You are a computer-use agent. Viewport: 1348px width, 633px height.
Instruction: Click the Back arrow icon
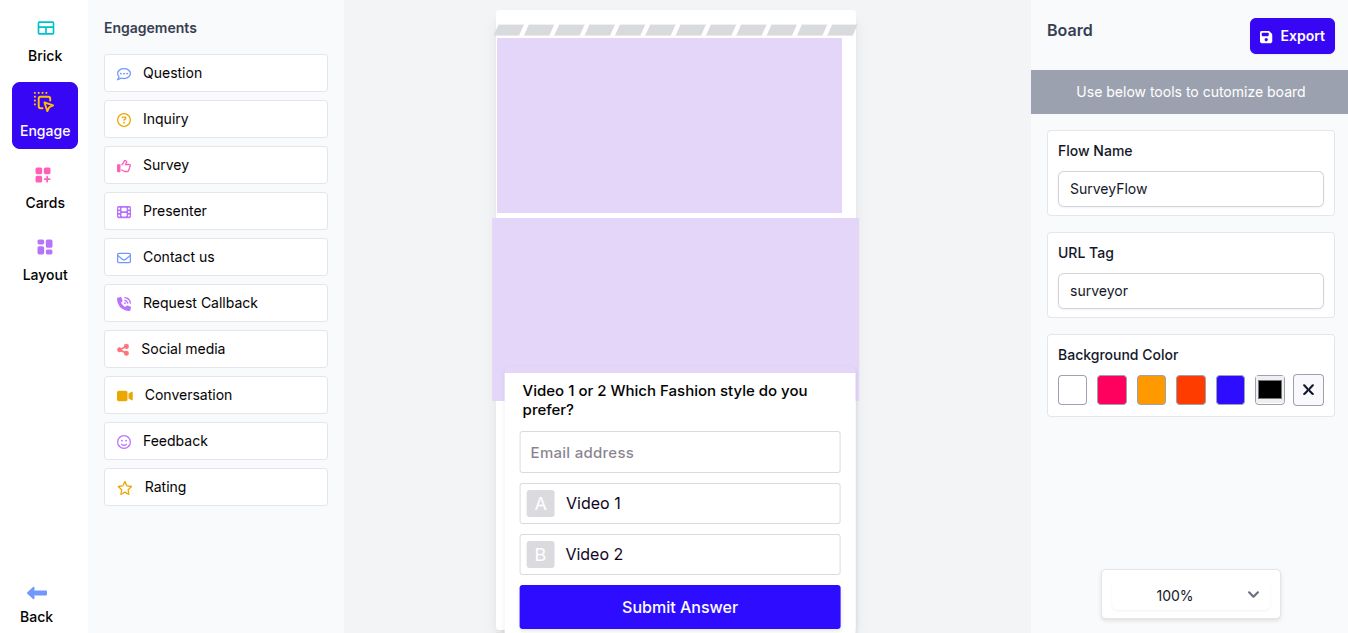click(37, 592)
